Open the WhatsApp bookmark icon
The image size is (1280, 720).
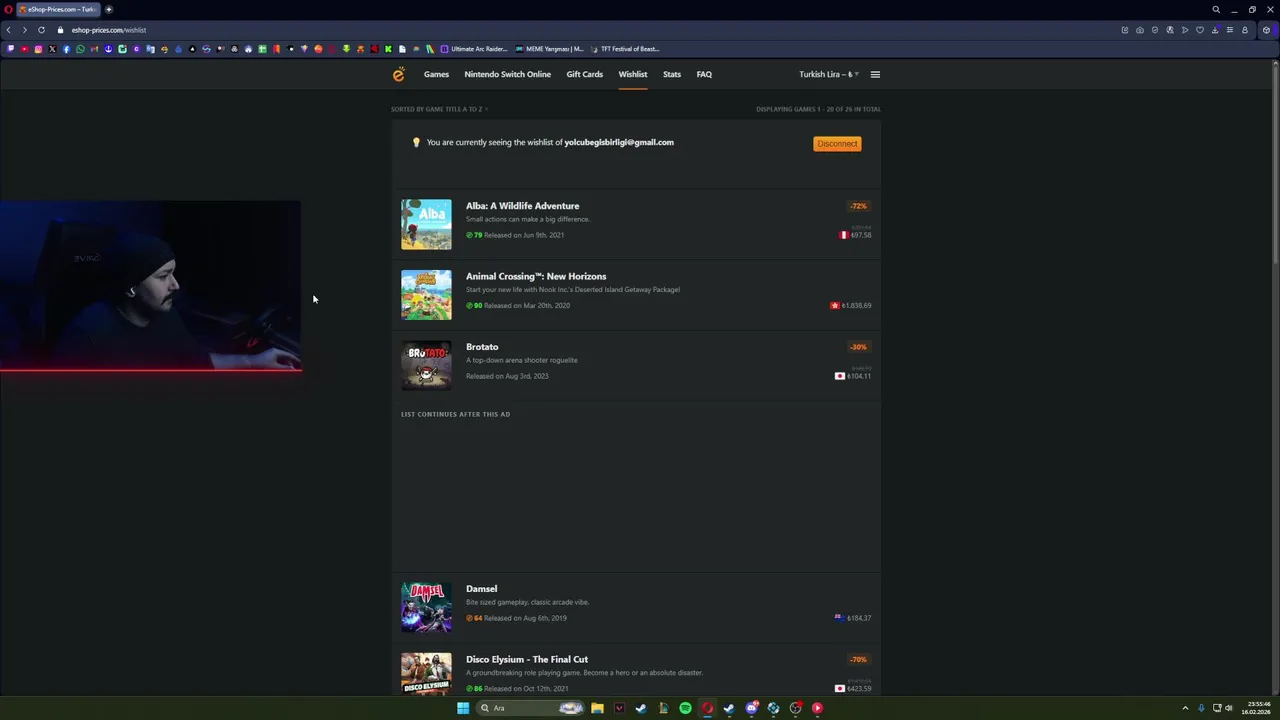(80, 49)
